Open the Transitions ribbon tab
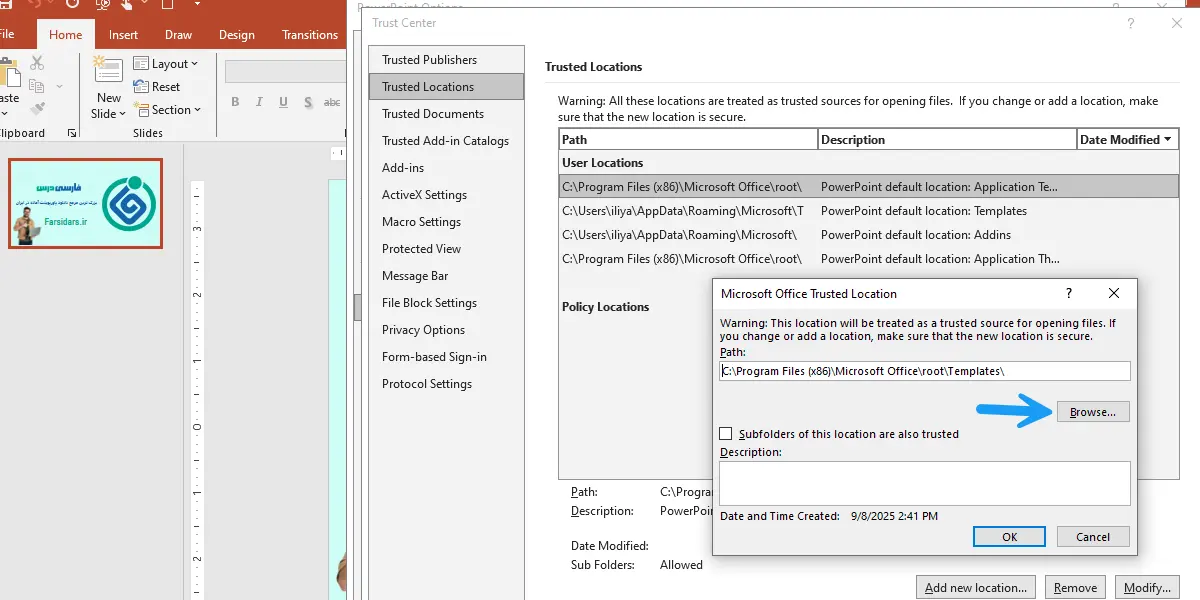 point(310,35)
